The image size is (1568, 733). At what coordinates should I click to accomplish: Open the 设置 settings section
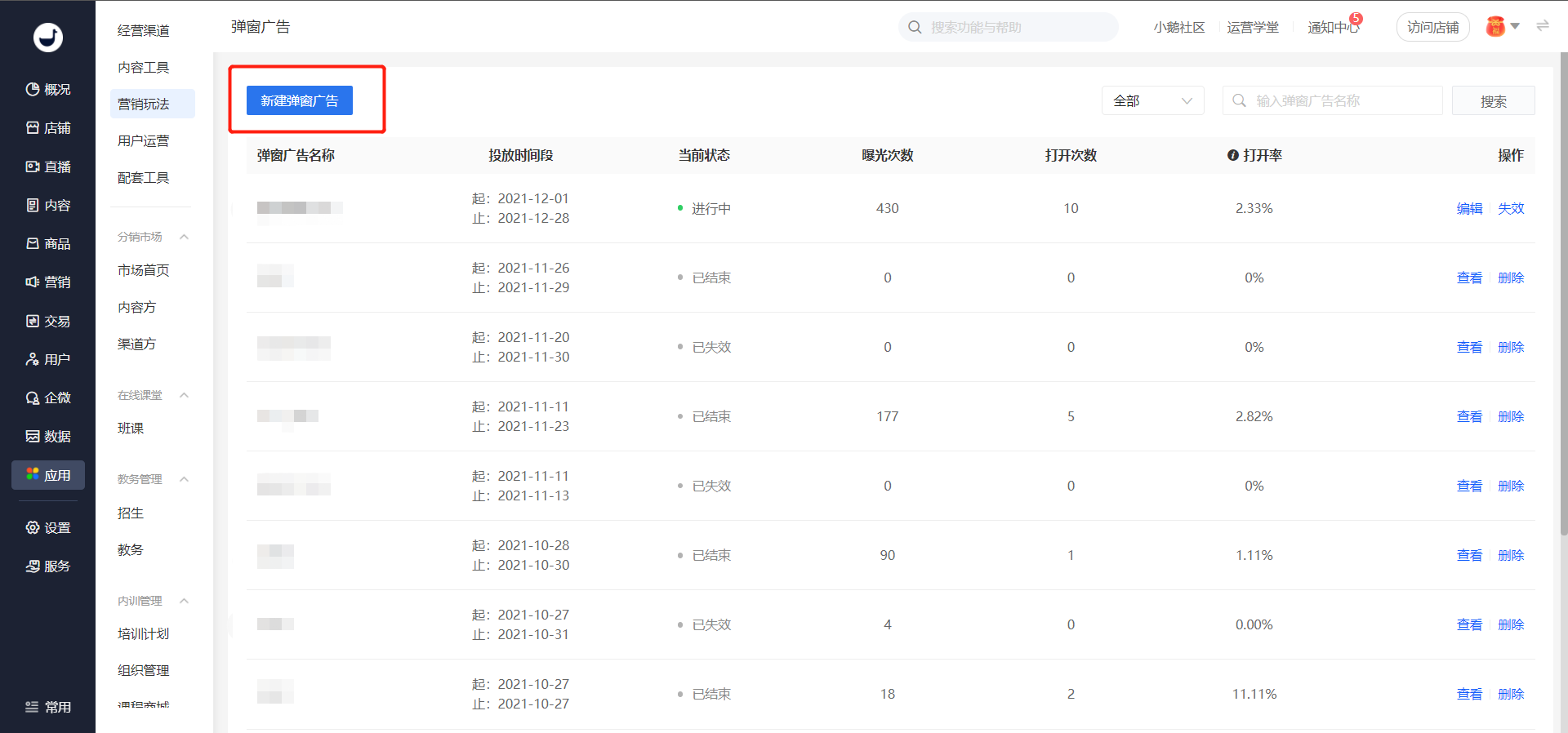pos(47,527)
